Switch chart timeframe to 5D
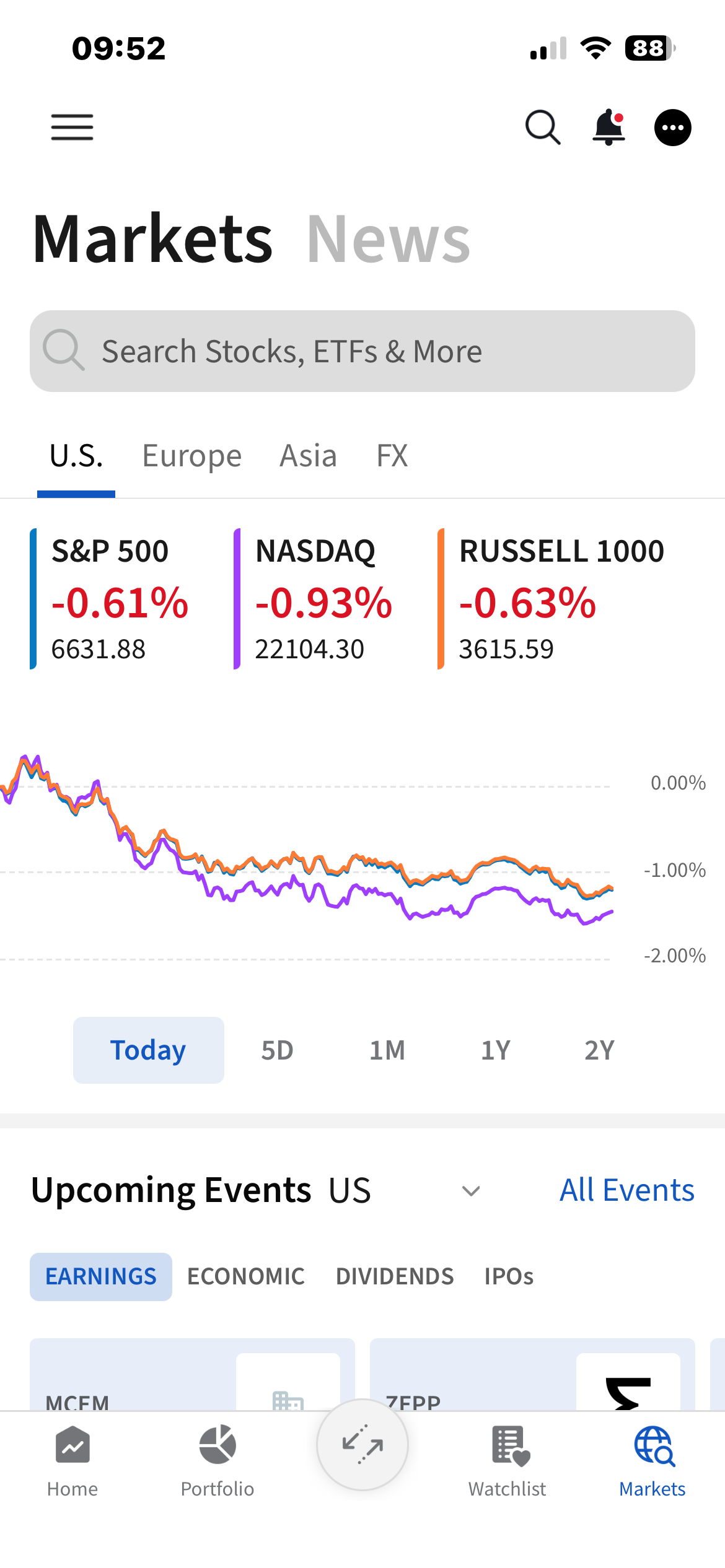 (277, 1050)
